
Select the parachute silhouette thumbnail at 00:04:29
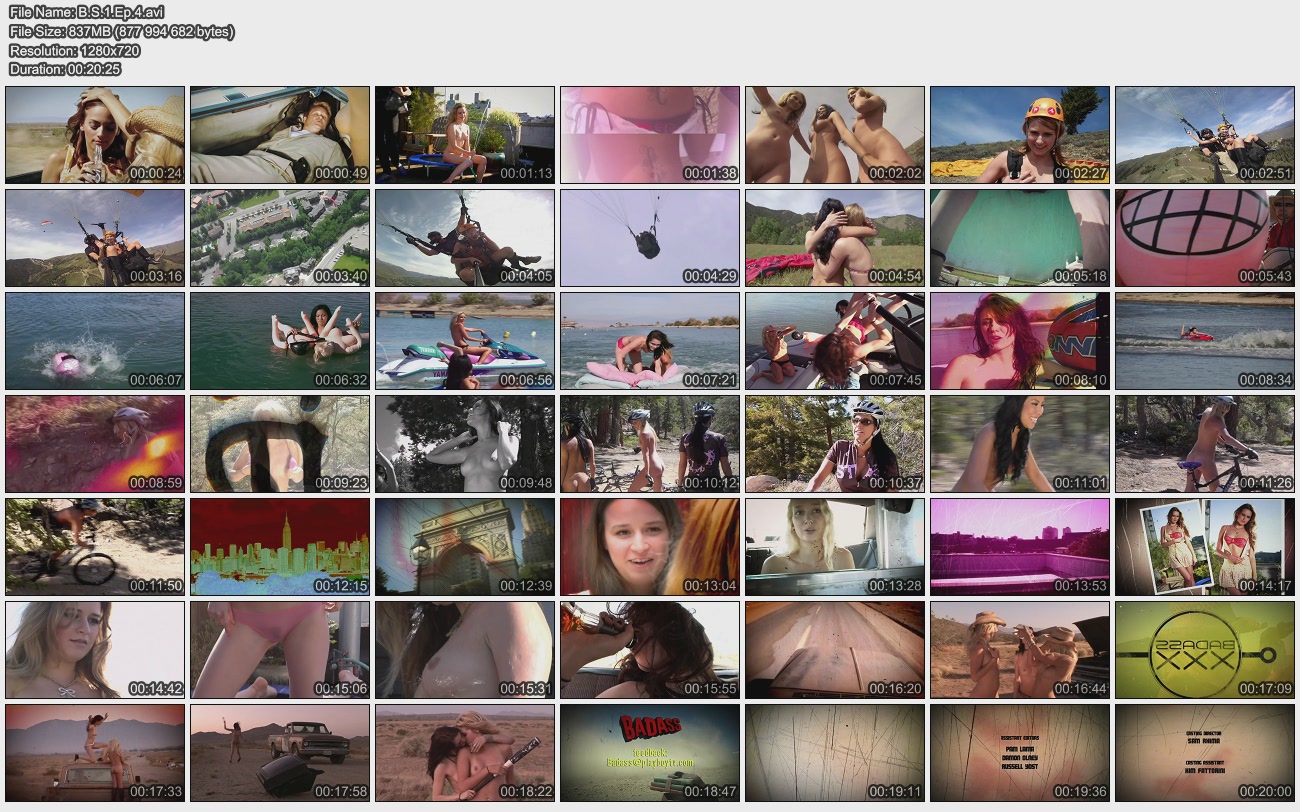pos(650,238)
